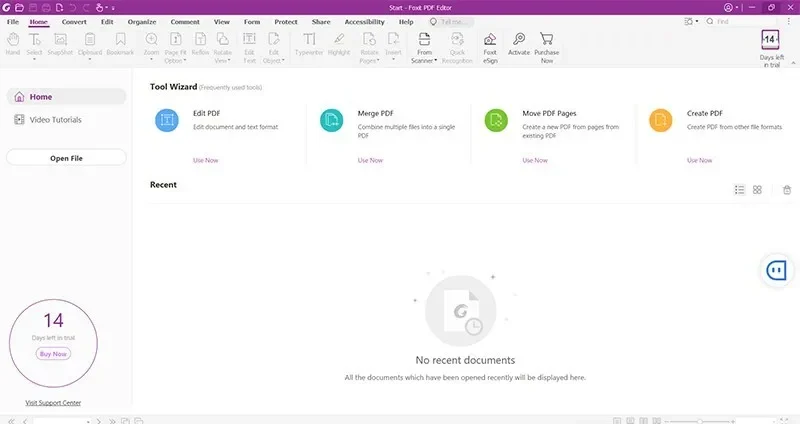Open the Protect tab
Viewport: 800px width, 424px height.
point(286,22)
